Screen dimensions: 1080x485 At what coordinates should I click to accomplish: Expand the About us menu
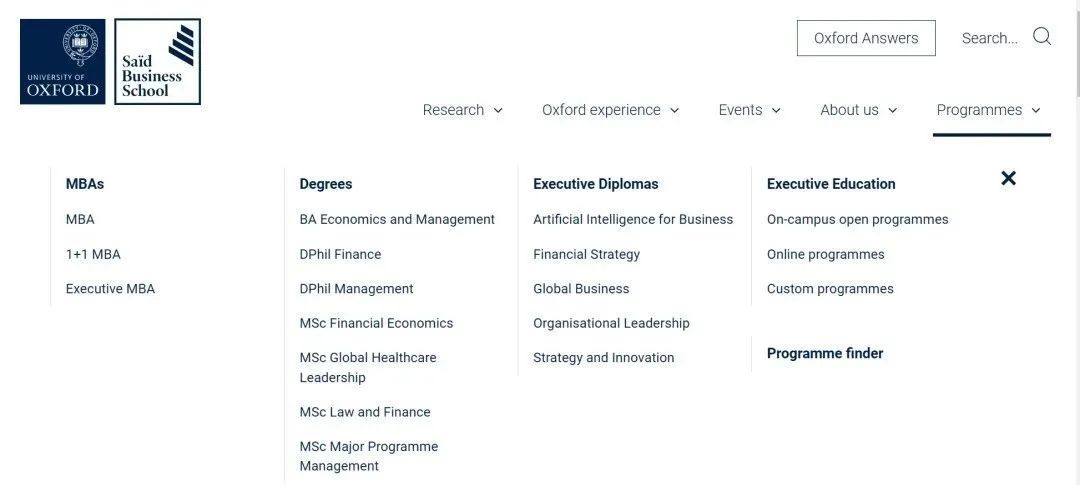[858, 110]
